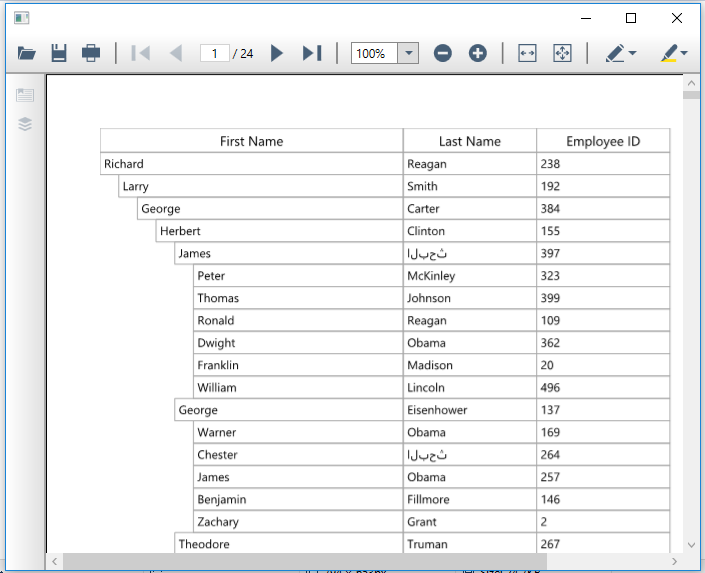Click the Last Name column header
705x573 pixels.
point(469,141)
